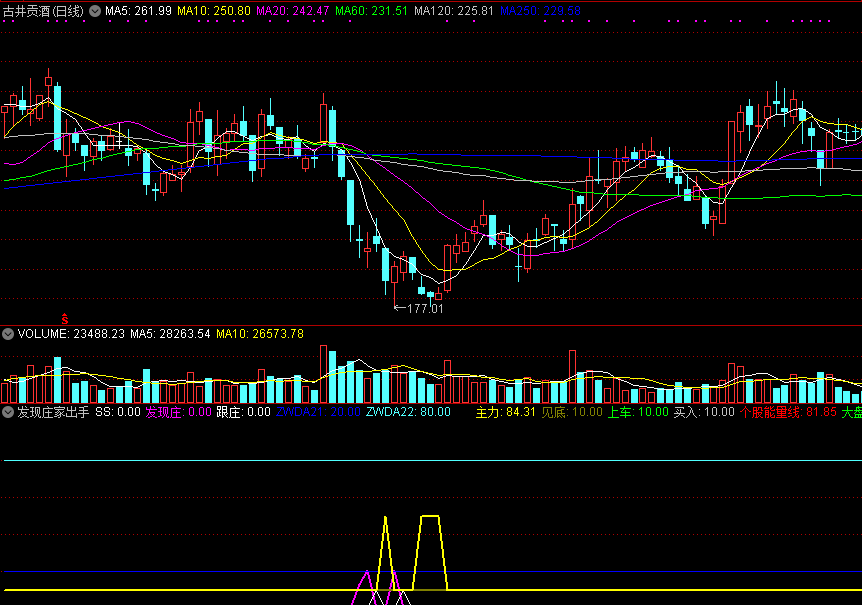Select the MA10: 250.80 label

tap(213, 11)
